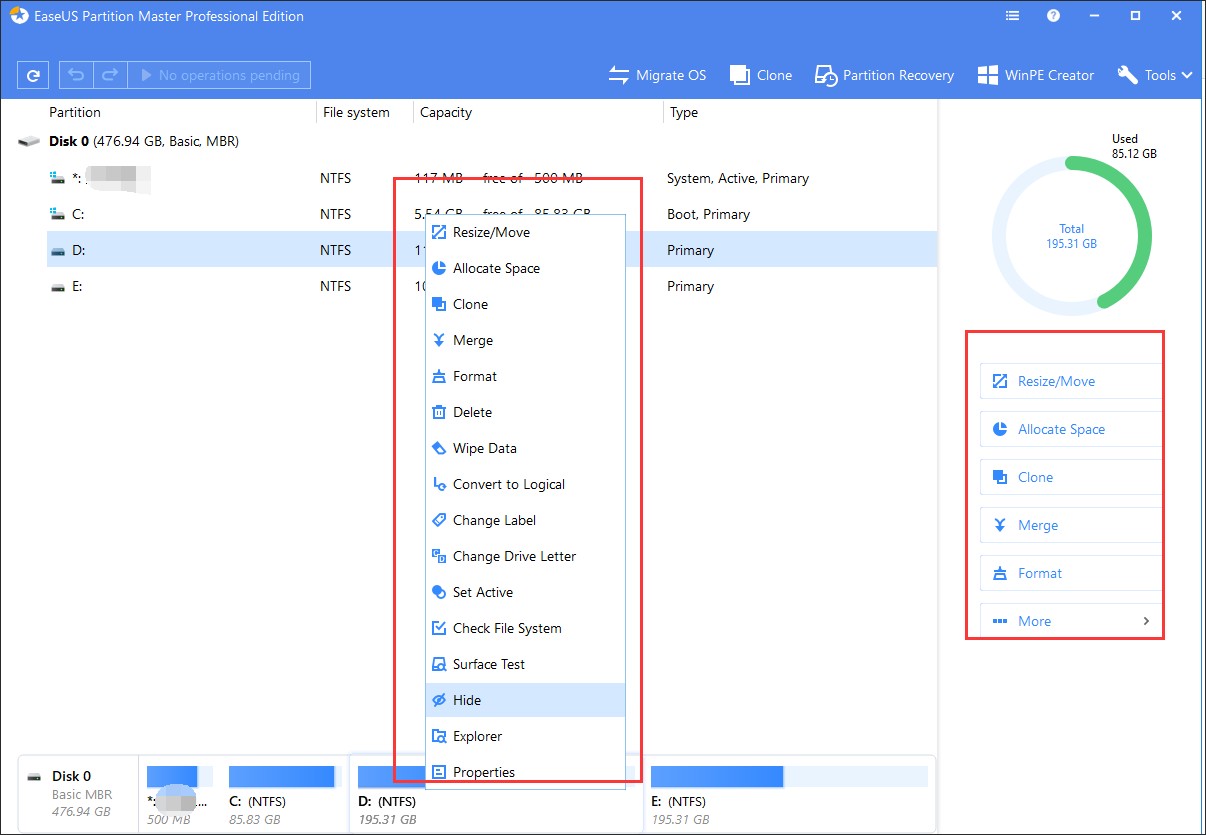This screenshot has height=835, width=1206.
Task: Click Merge button in right panel
Action: pos(1070,525)
